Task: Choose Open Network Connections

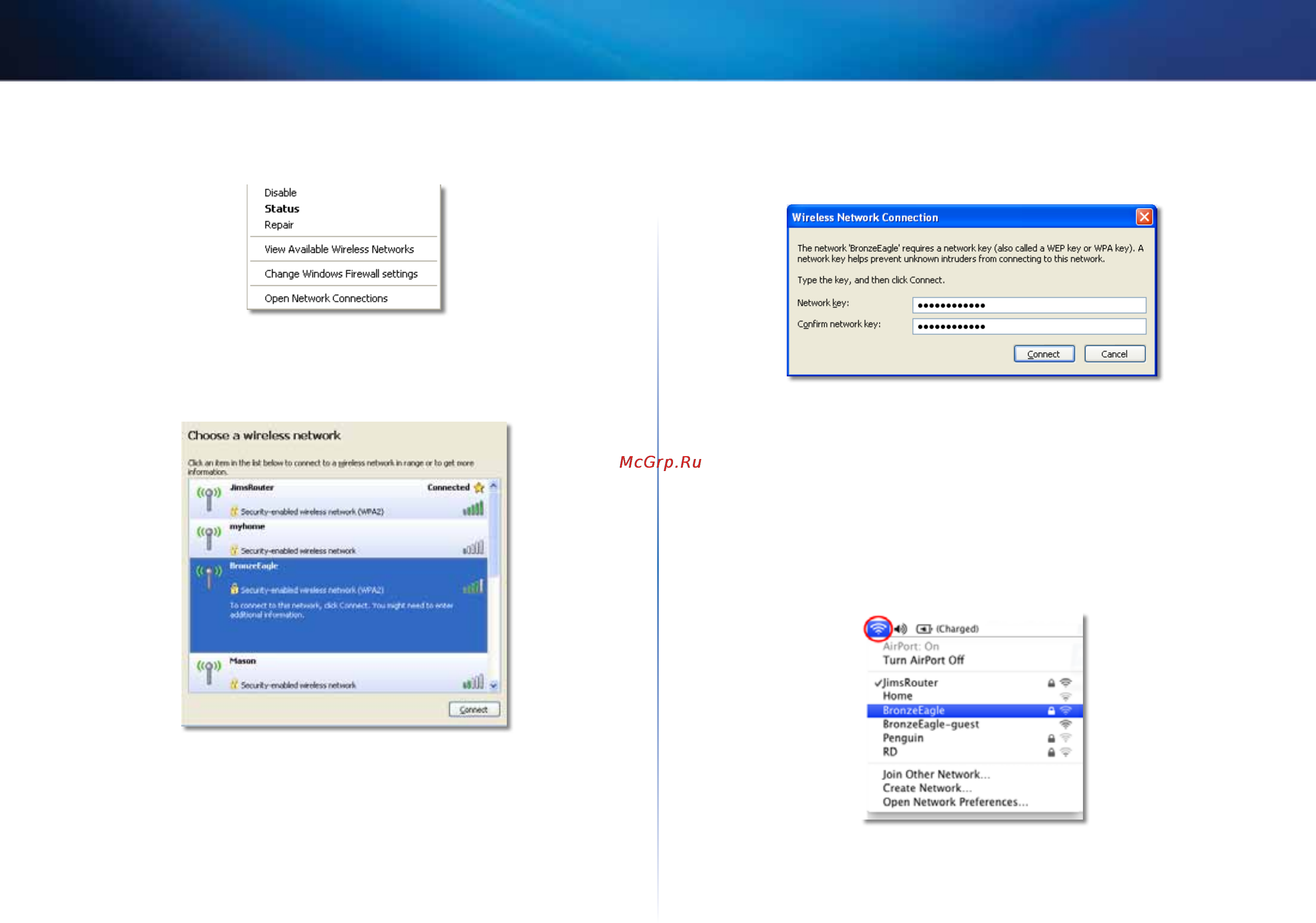Action: 326,299
